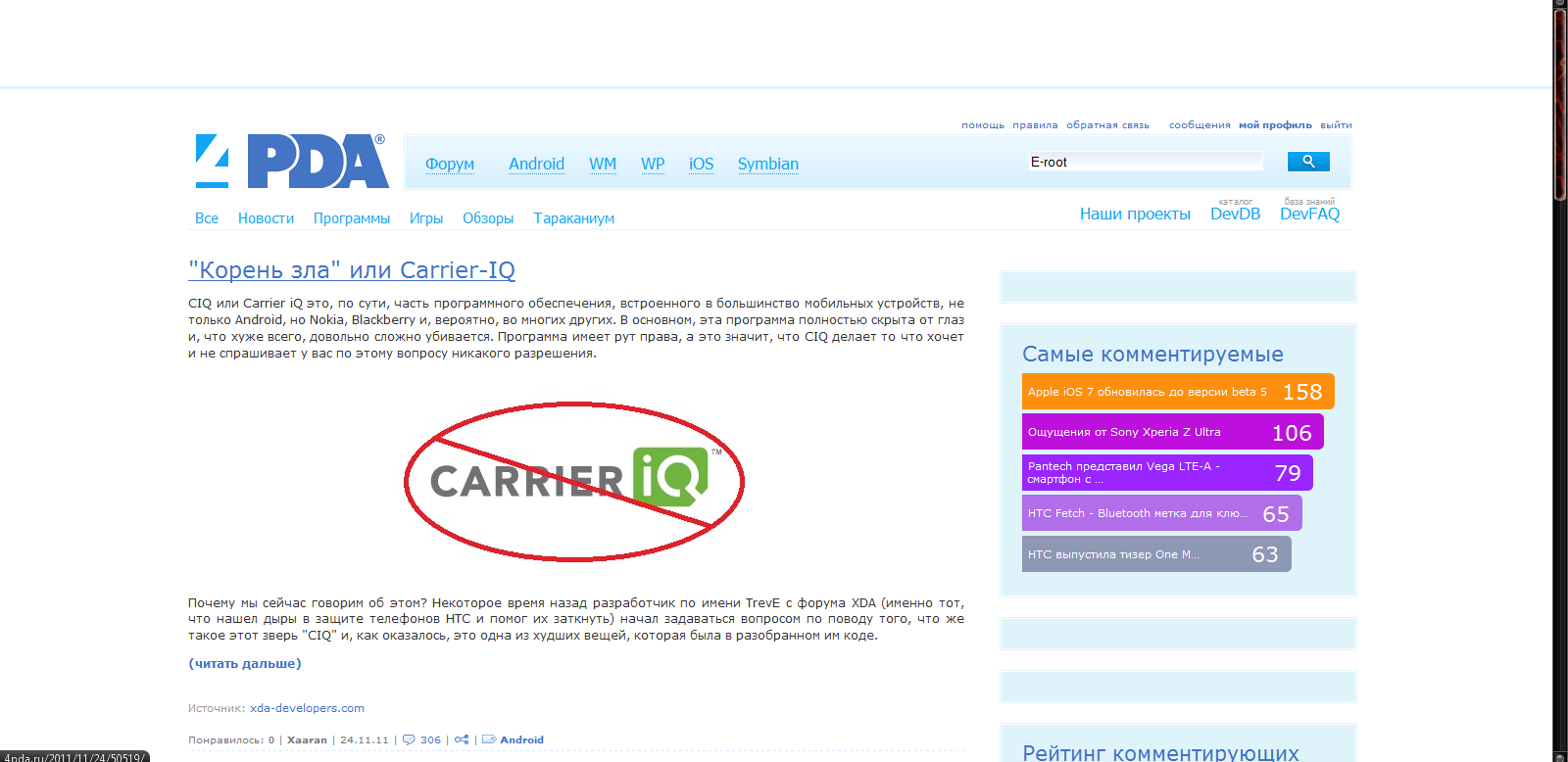1568x762 pixels.
Task: Open the article title "Корень зла" или Carrier-IQ
Action: [x=351, y=270]
